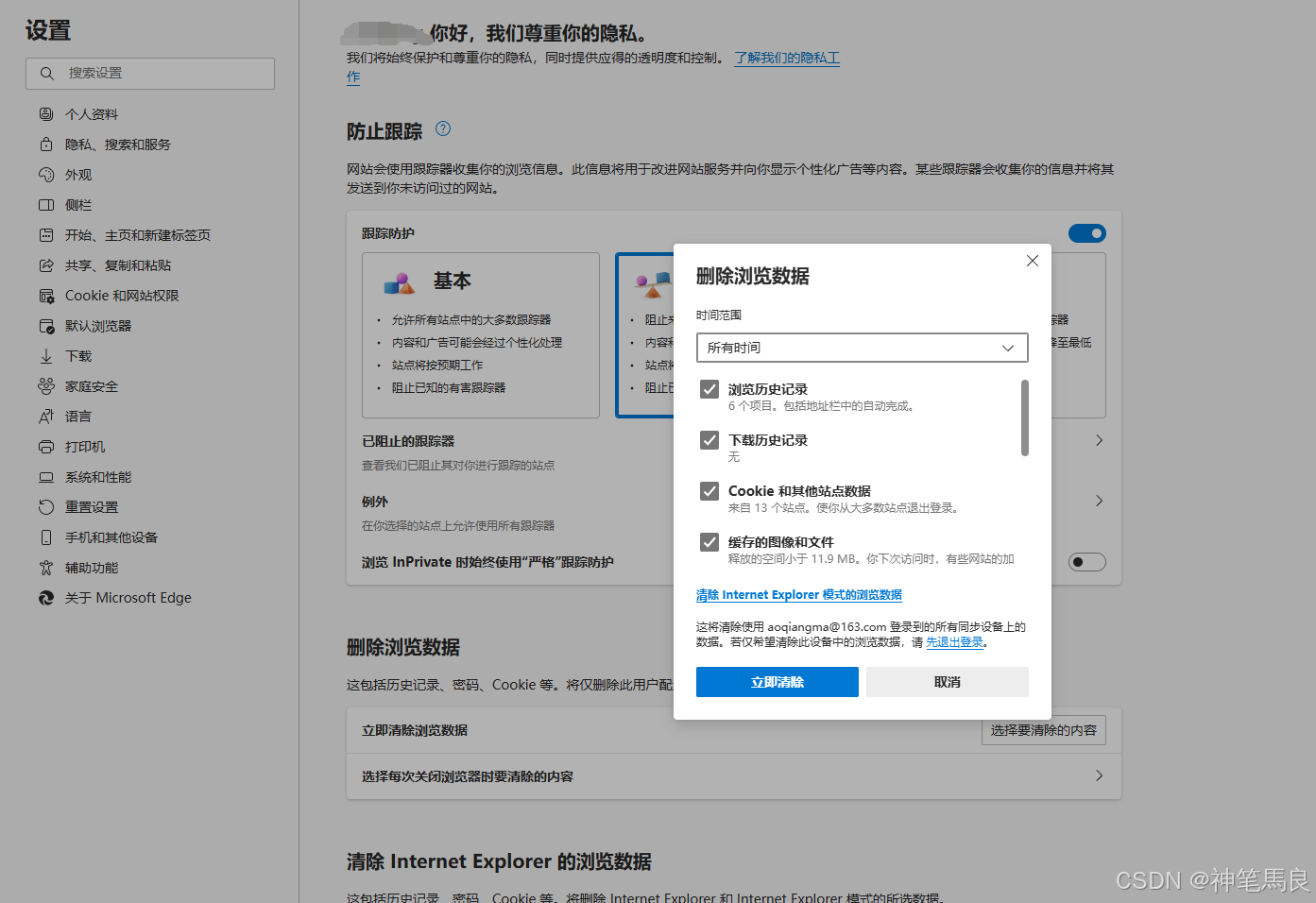Open the 所有时间 time range dropdown

point(861,348)
